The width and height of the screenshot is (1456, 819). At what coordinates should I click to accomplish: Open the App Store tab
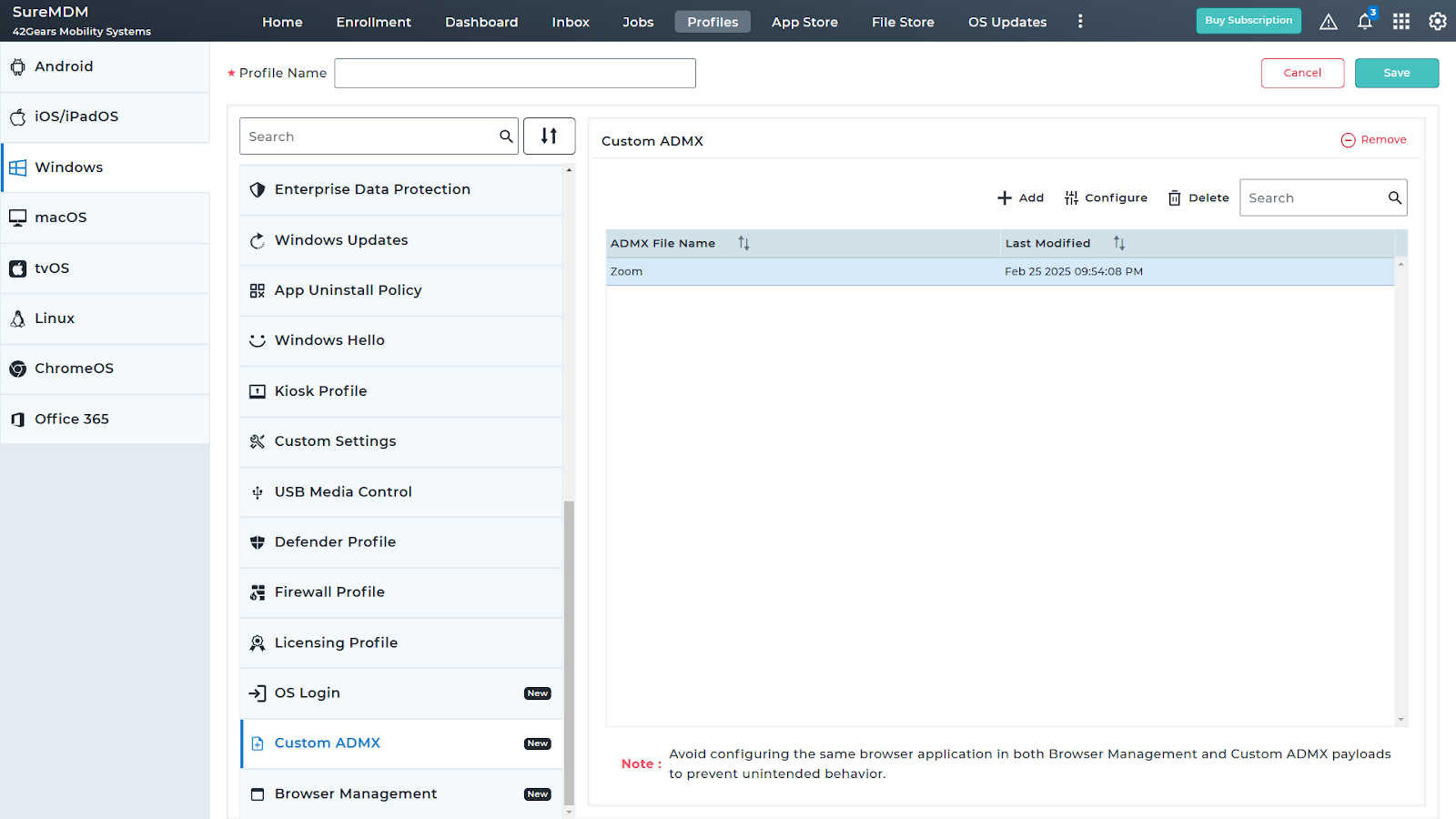[804, 22]
